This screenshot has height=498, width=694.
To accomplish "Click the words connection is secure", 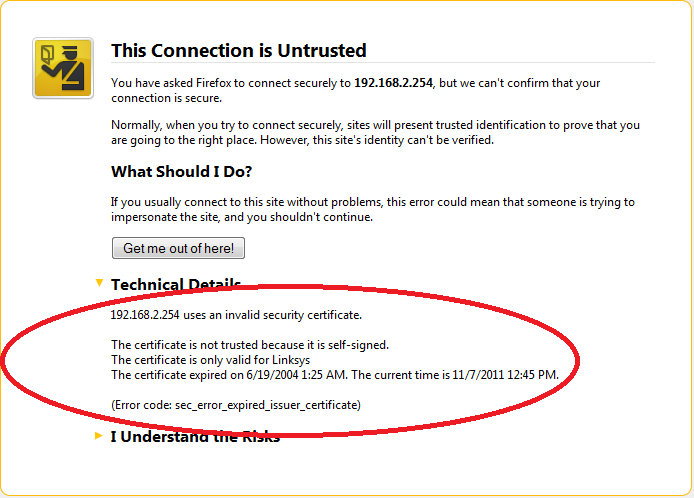I will [166, 98].
